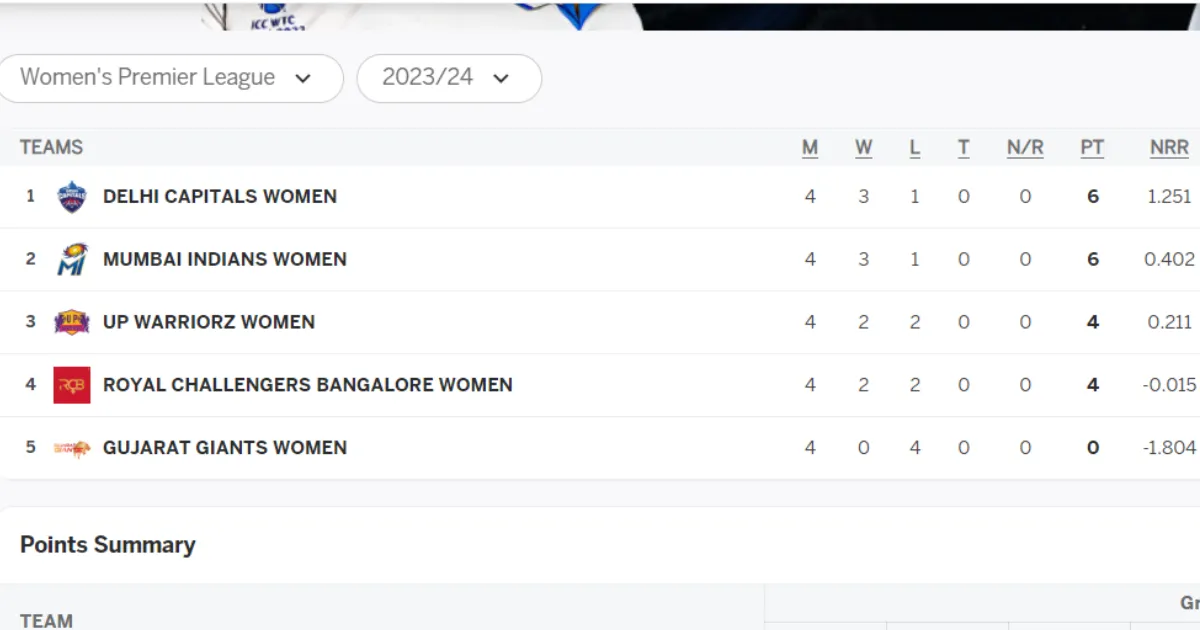Click the Points Summary heading

point(108,545)
